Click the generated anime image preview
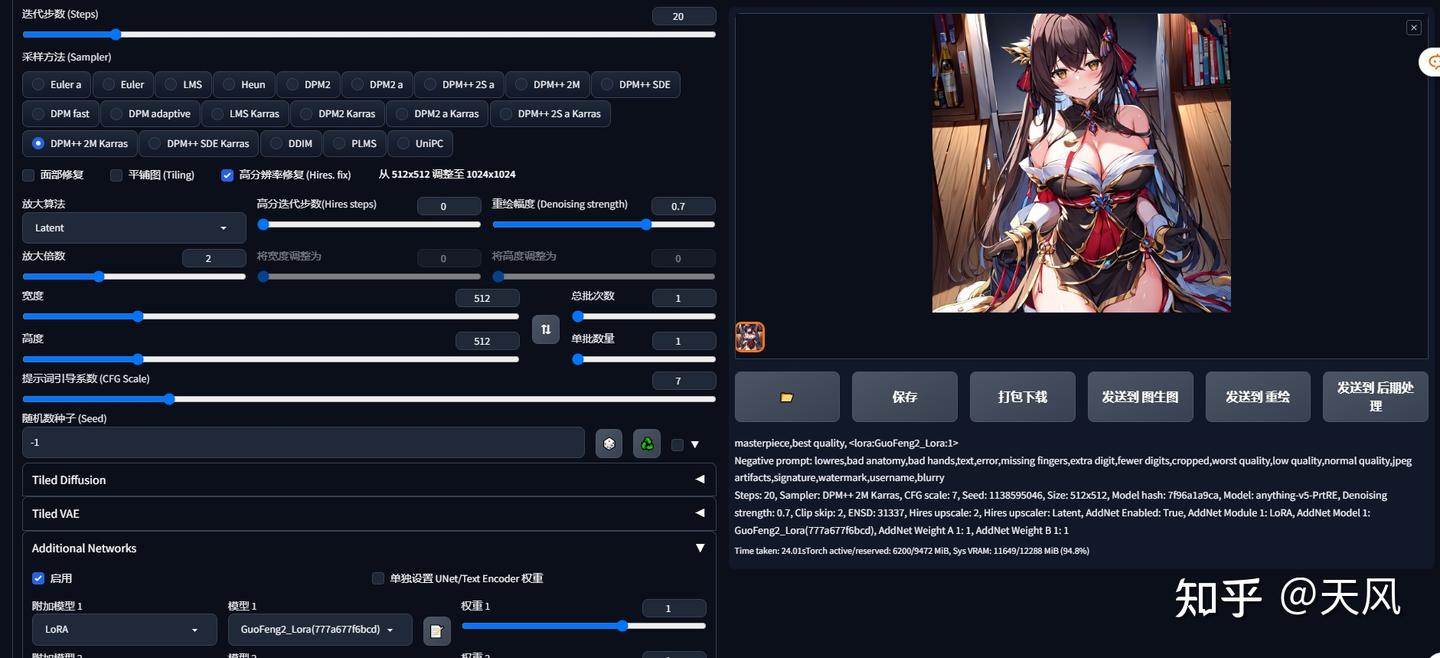This screenshot has width=1440, height=658. pos(1081,163)
